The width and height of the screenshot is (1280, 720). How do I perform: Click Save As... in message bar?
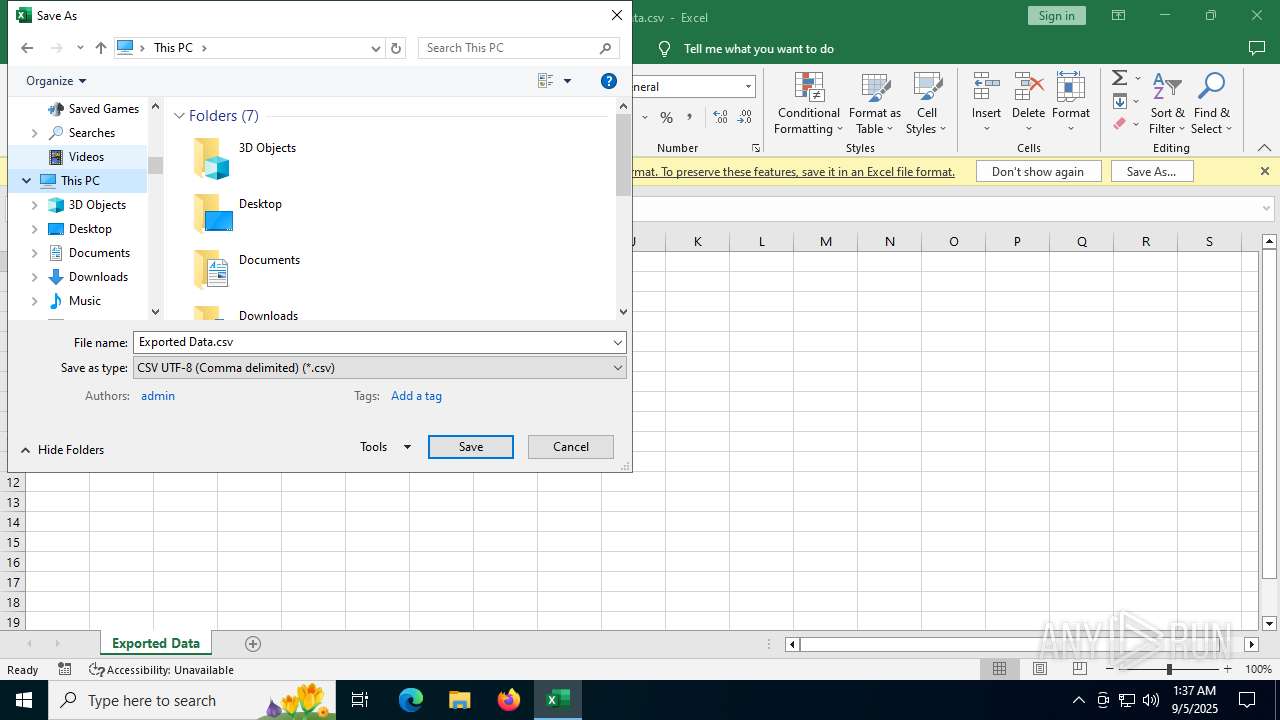(1151, 171)
